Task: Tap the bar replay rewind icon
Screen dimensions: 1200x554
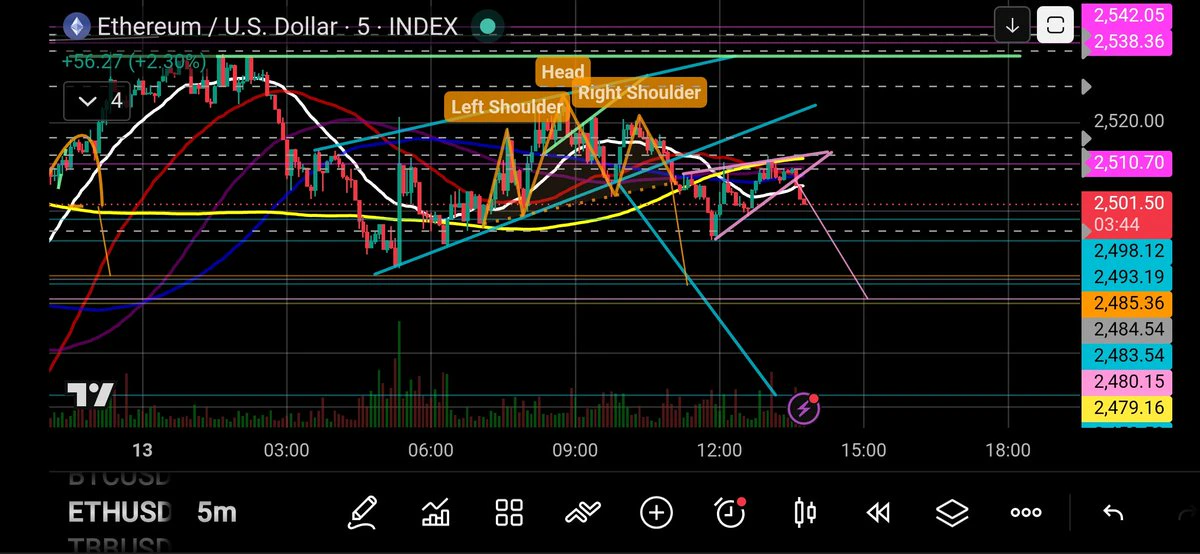Action: [x=878, y=513]
